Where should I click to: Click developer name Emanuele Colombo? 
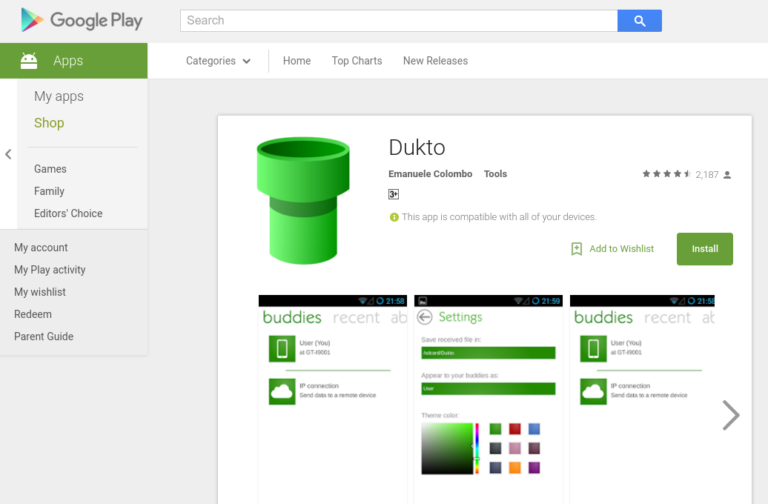point(430,174)
